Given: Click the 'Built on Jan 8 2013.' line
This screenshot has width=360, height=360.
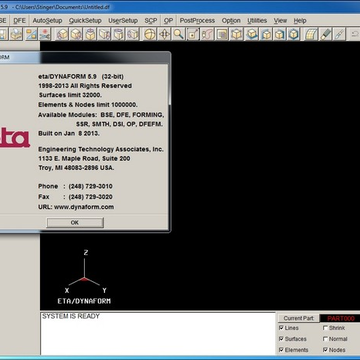Looking at the screenshot, I should (x=69, y=133).
